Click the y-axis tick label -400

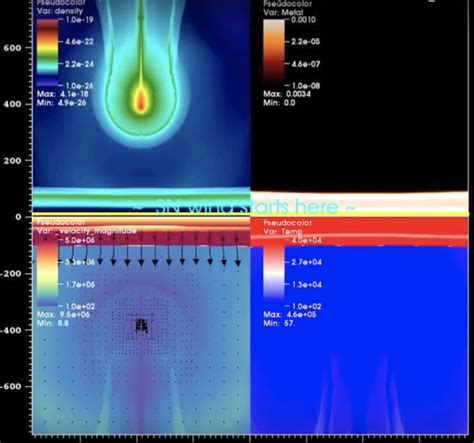click(x=11, y=330)
